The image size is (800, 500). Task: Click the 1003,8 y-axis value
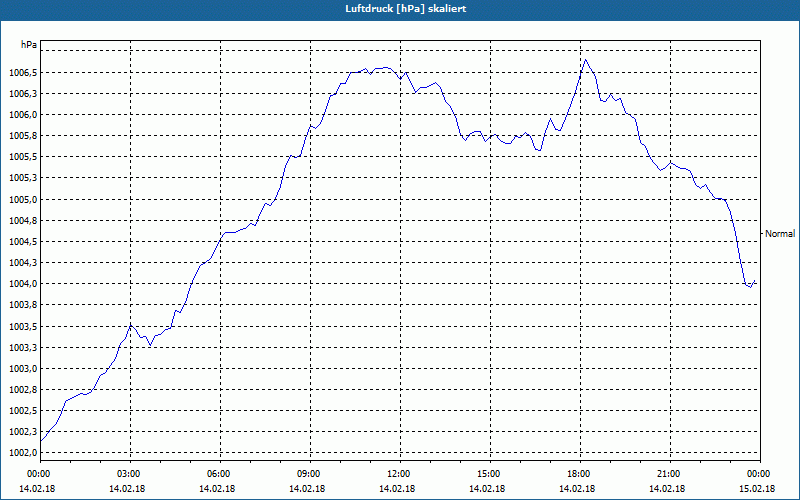(23, 305)
